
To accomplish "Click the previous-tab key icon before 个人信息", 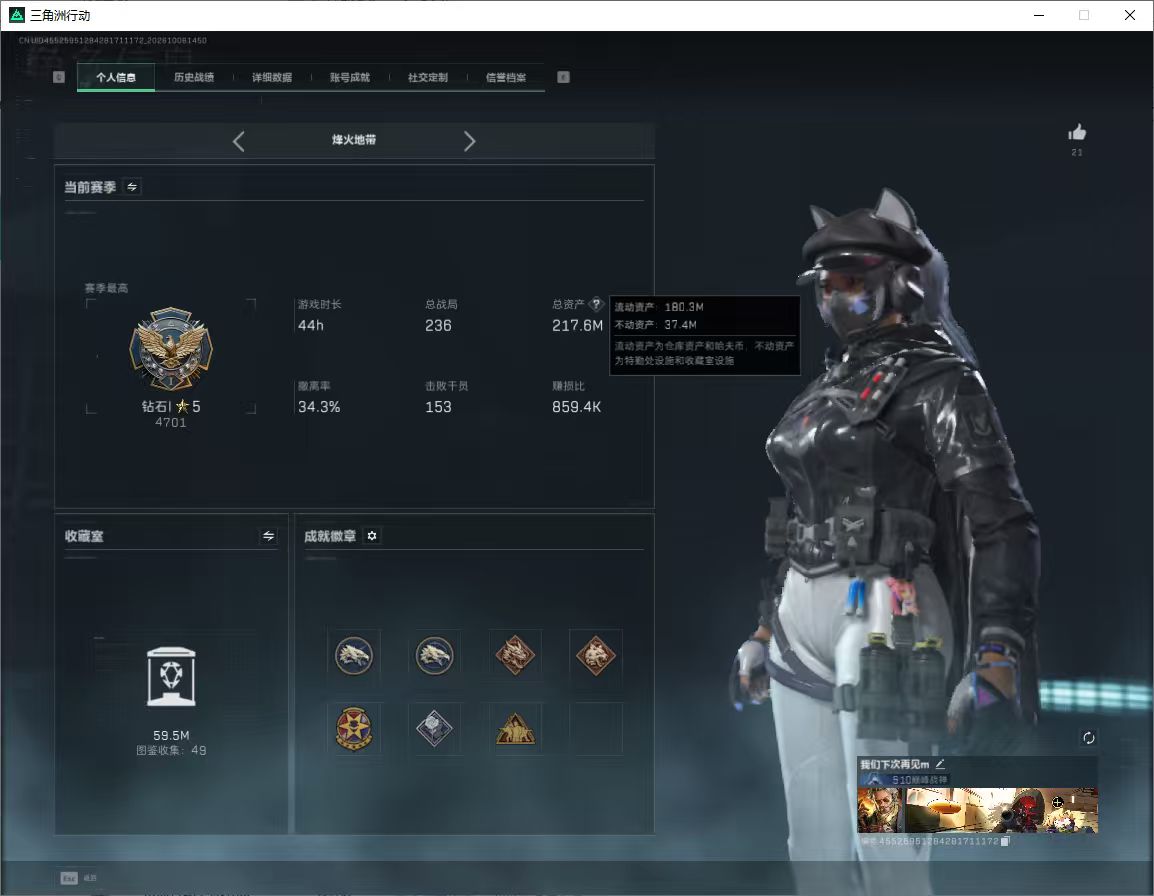I will 59,77.
